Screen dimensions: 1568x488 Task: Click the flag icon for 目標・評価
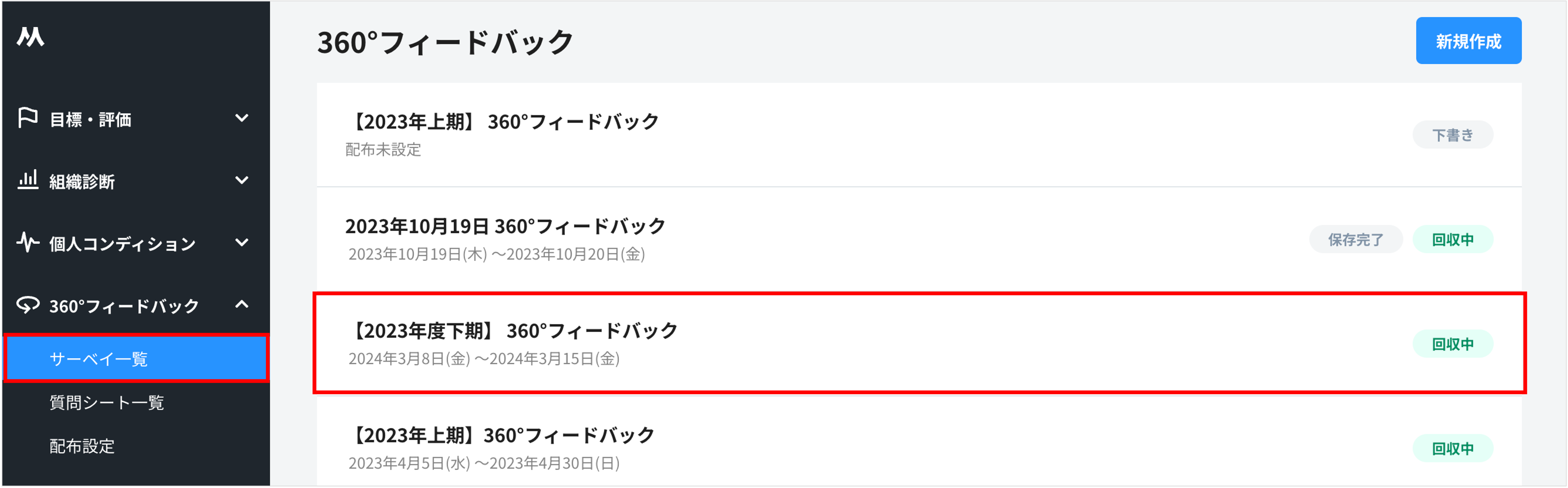coord(27,118)
